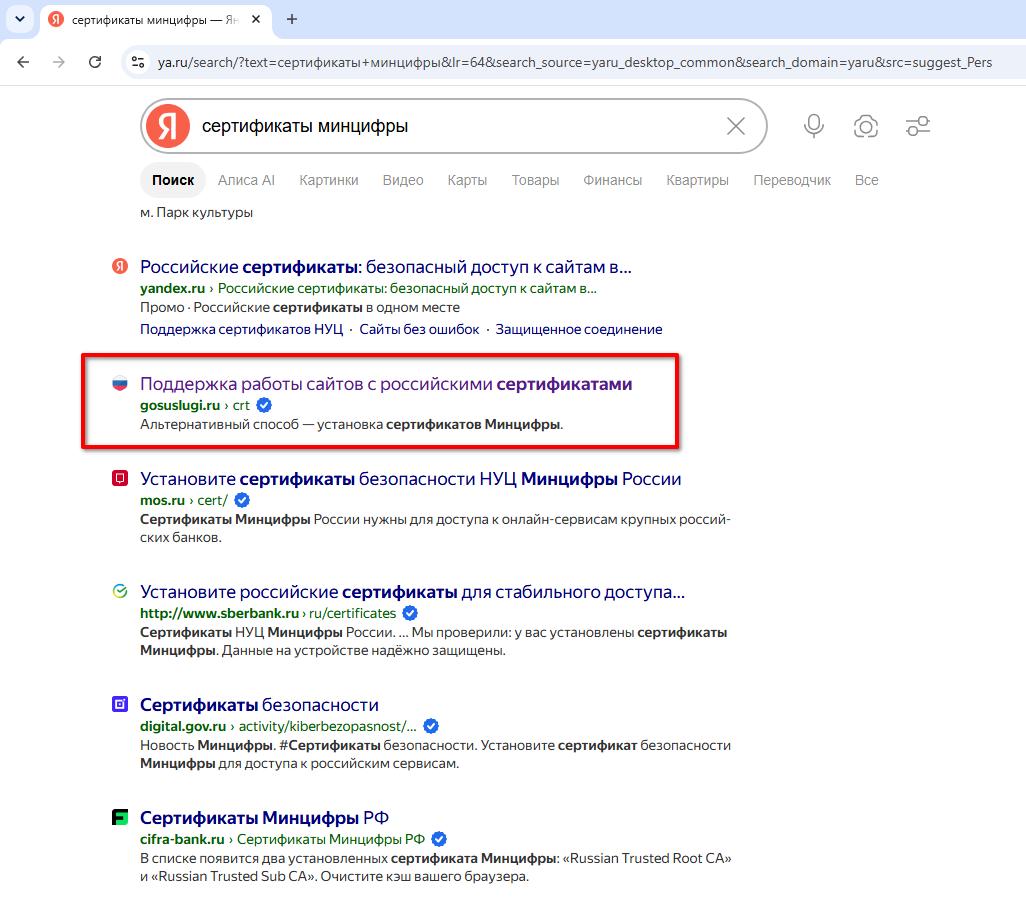
Task: Open Поддержка работы сайтов с российскими сертификатами
Action: click(x=386, y=384)
